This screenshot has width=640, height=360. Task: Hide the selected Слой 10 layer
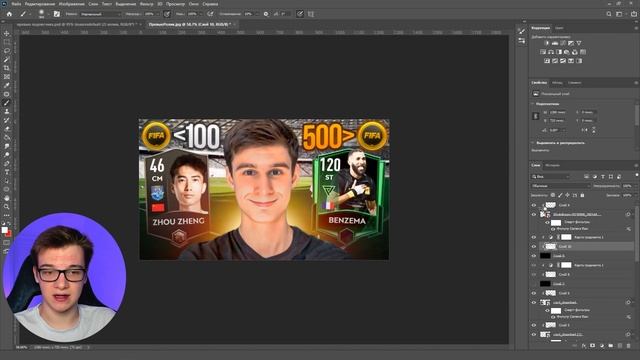click(x=533, y=247)
